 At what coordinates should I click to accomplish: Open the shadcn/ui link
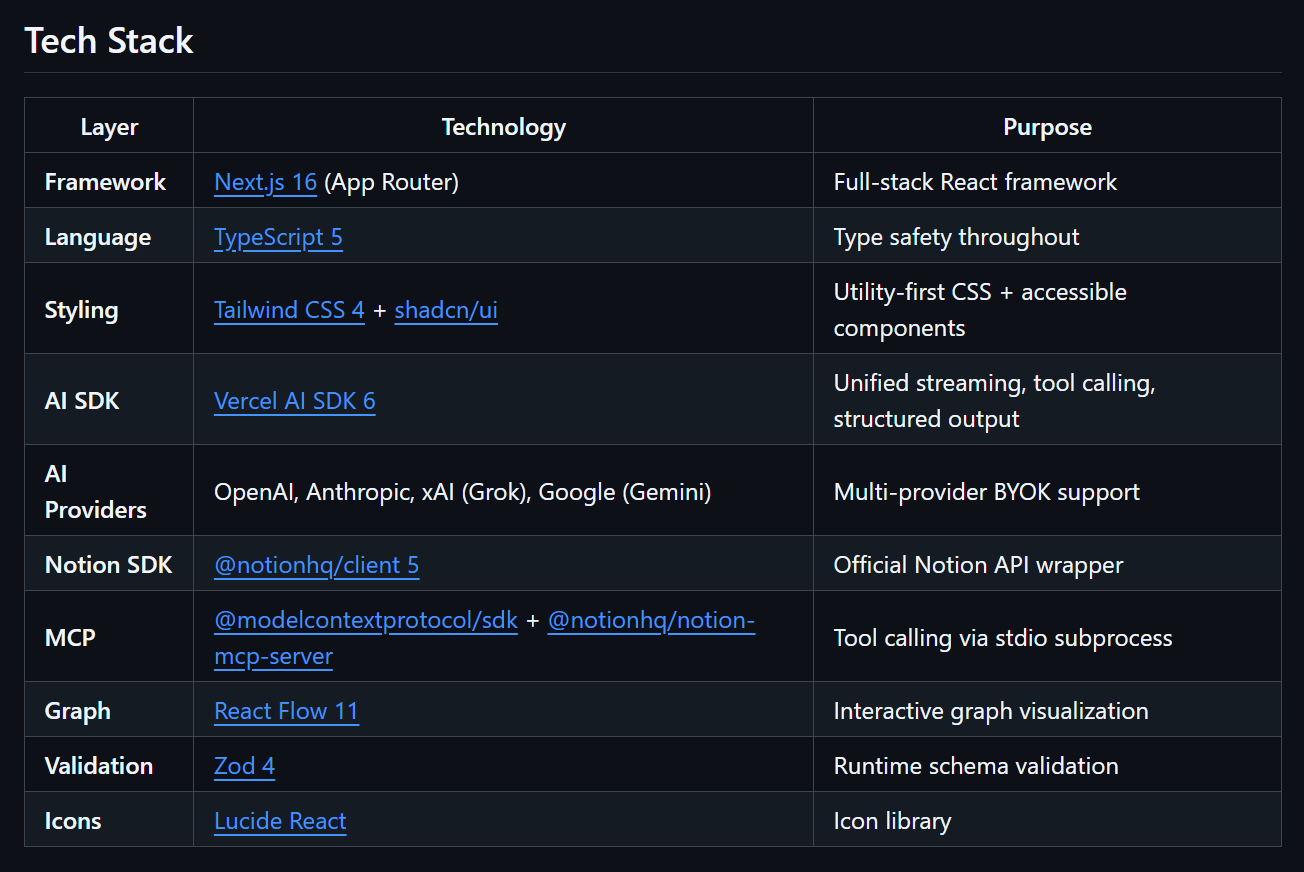pos(446,310)
